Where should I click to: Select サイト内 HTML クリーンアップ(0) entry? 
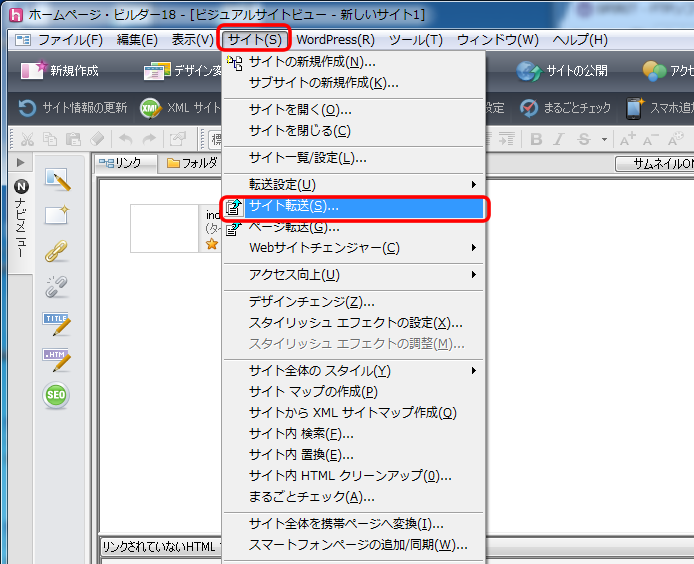(353, 475)
